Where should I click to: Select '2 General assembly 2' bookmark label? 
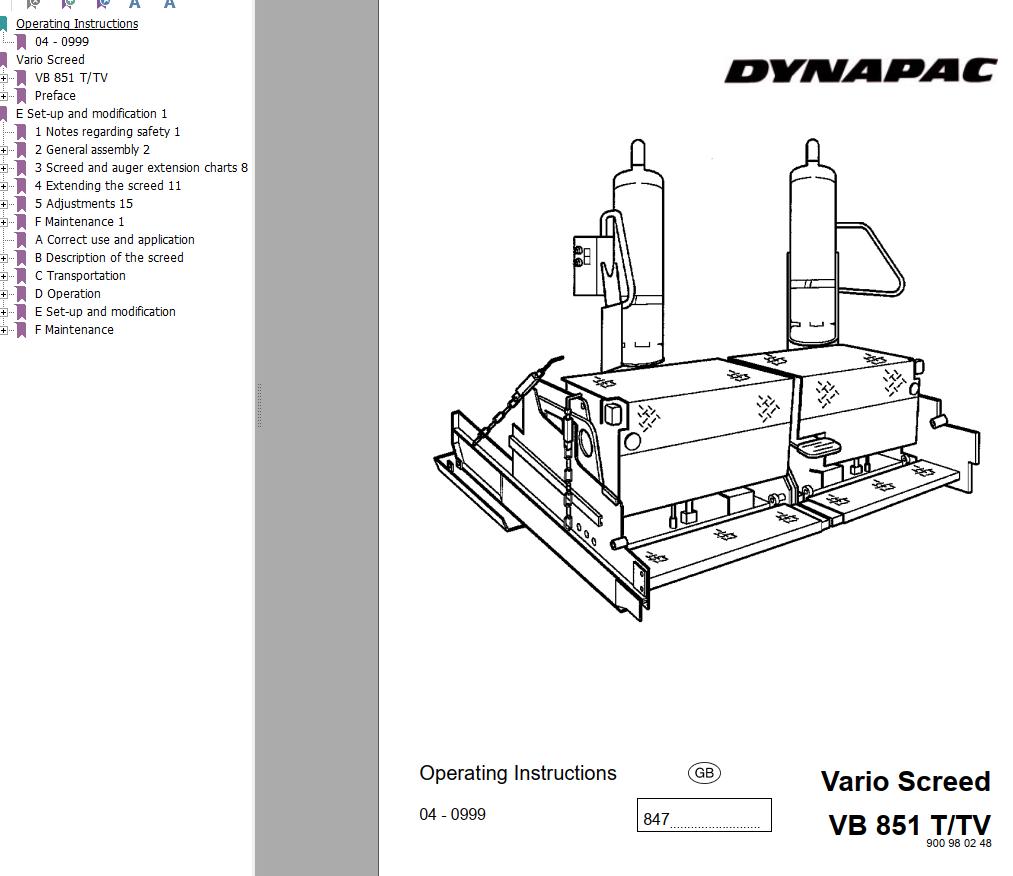(92, 149)
